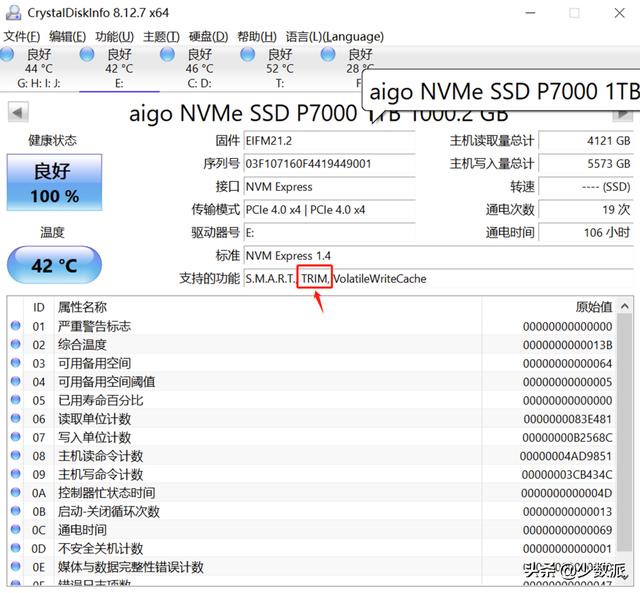Click the power on hours 106 小时
This screenshot has height=593, width=640.
coord(586,233)
